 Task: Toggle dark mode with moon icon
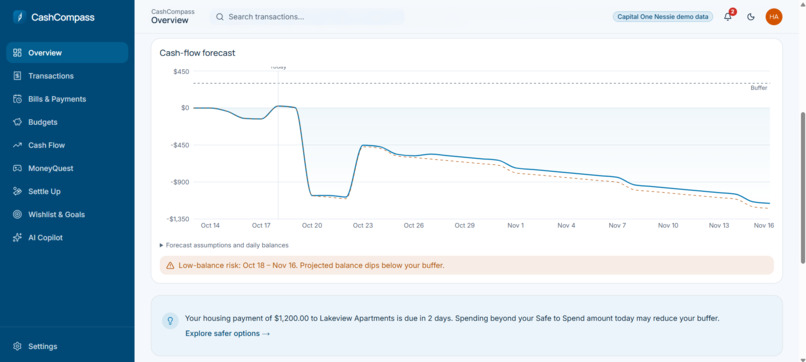point(750,17)
